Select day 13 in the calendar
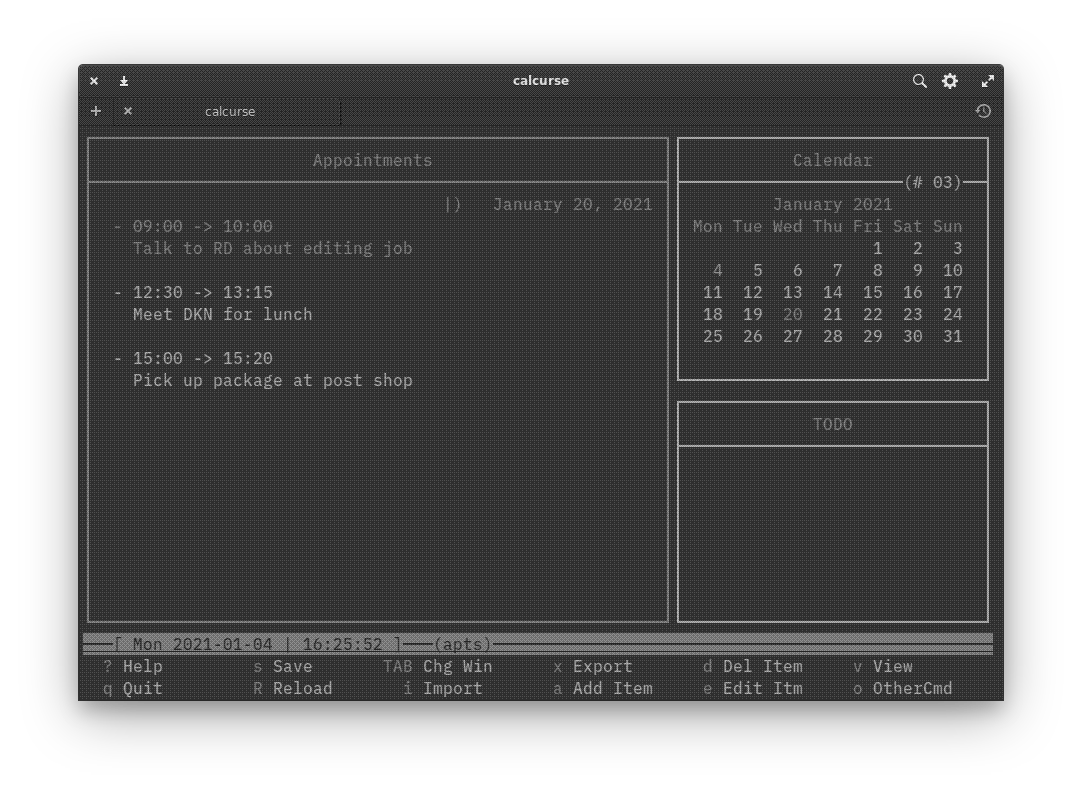Image resolution: width=1082 pixels, height=793 pixels. tap(792, 293)
